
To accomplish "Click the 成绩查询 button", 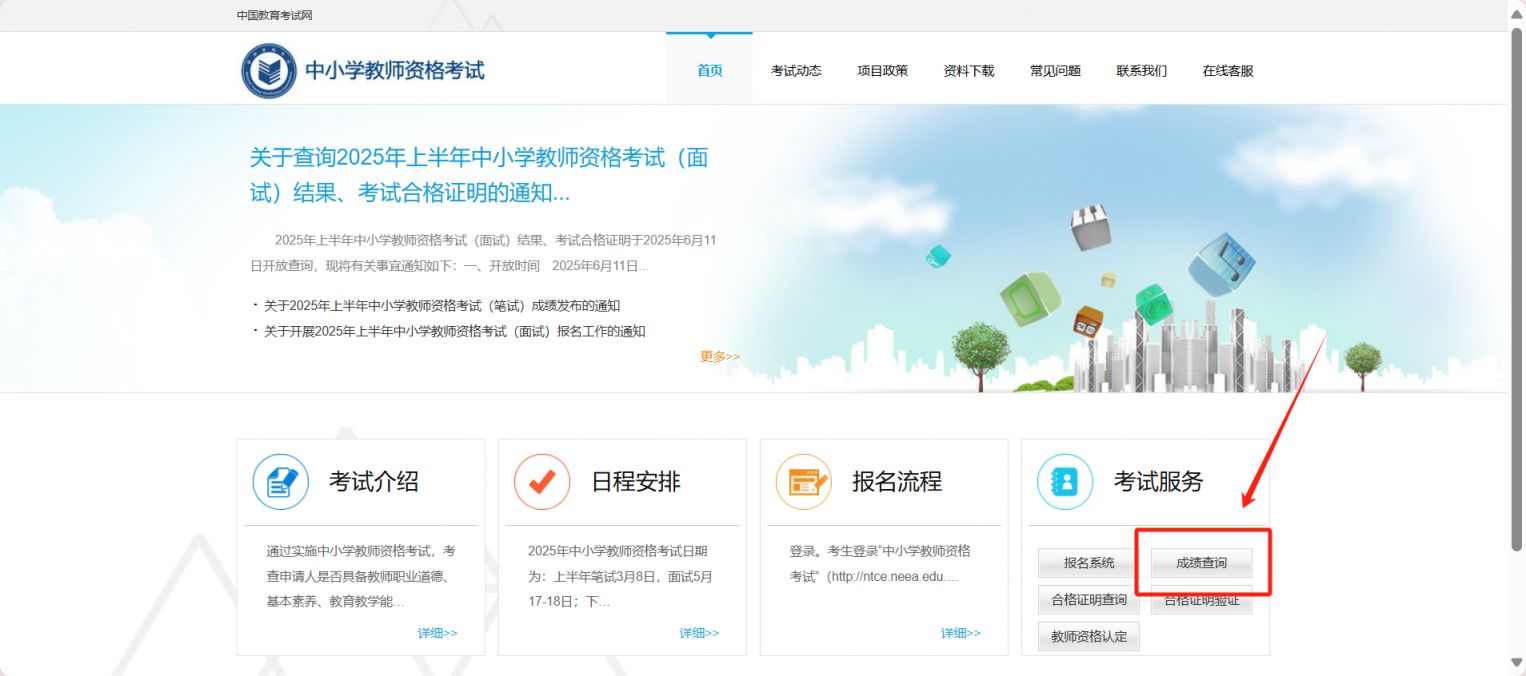I will click(1201, 563).
